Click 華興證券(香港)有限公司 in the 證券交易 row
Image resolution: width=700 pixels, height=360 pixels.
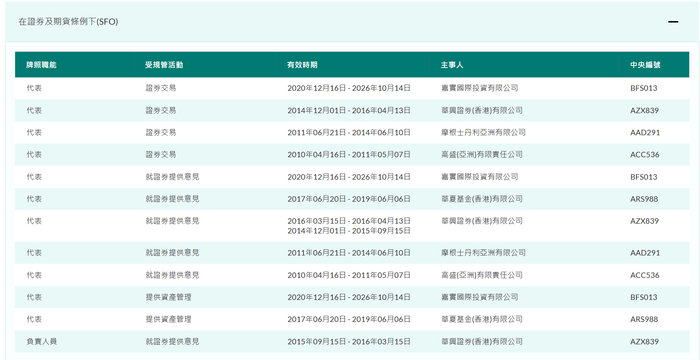481,110
